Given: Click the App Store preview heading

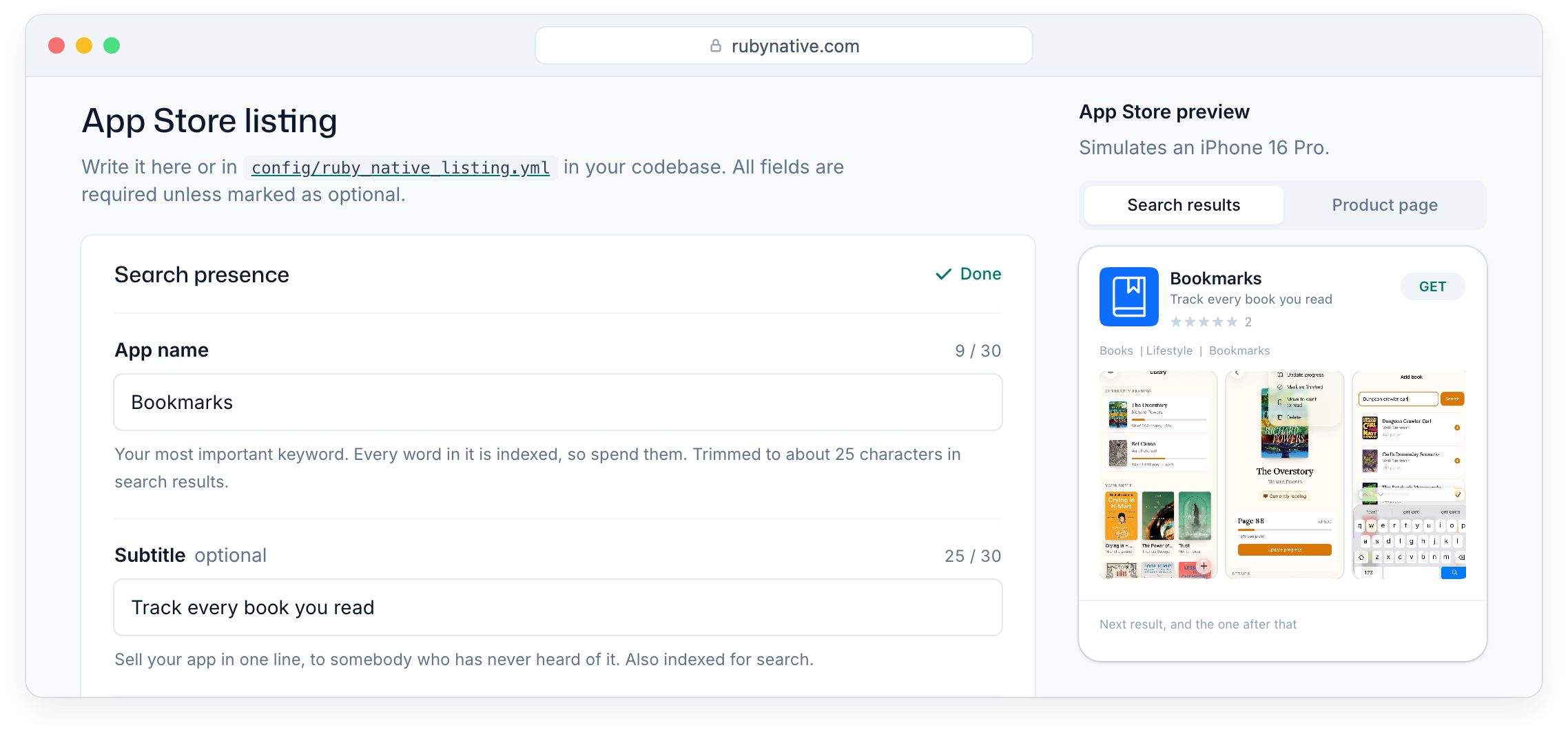Looking at the screenshot, I should click(1164, 112).
